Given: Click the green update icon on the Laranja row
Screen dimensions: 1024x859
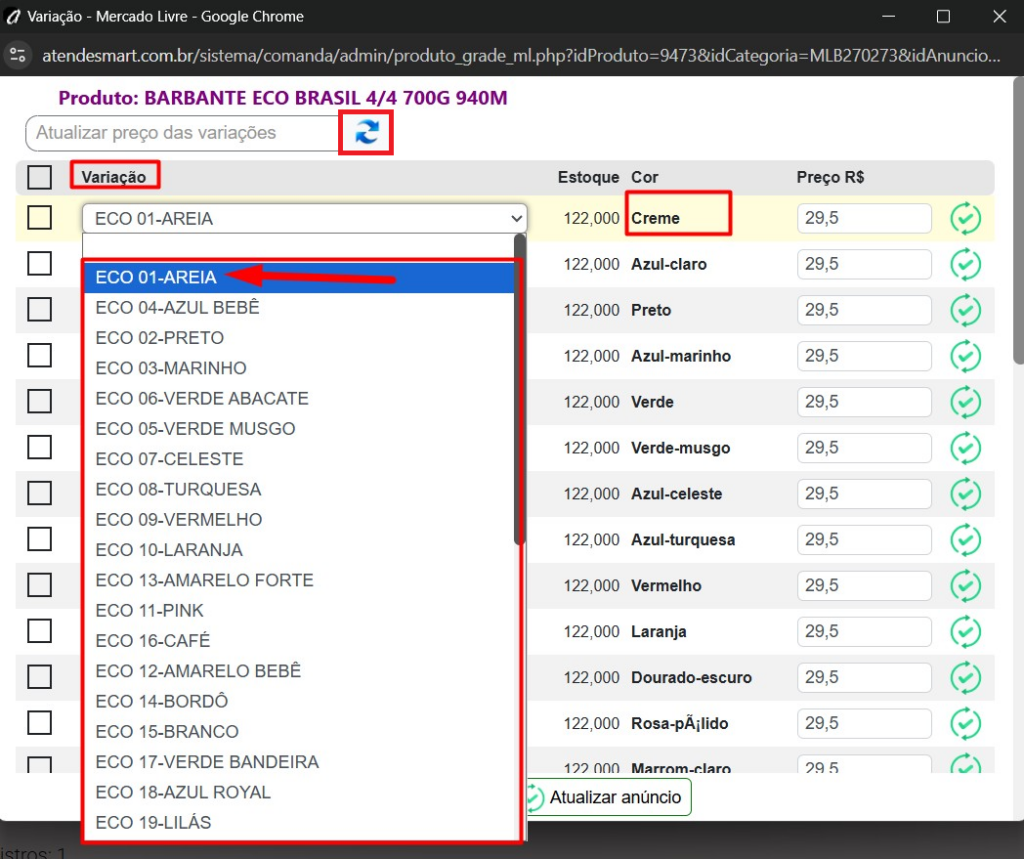Looking at the screenshot, I should (966, 631).
